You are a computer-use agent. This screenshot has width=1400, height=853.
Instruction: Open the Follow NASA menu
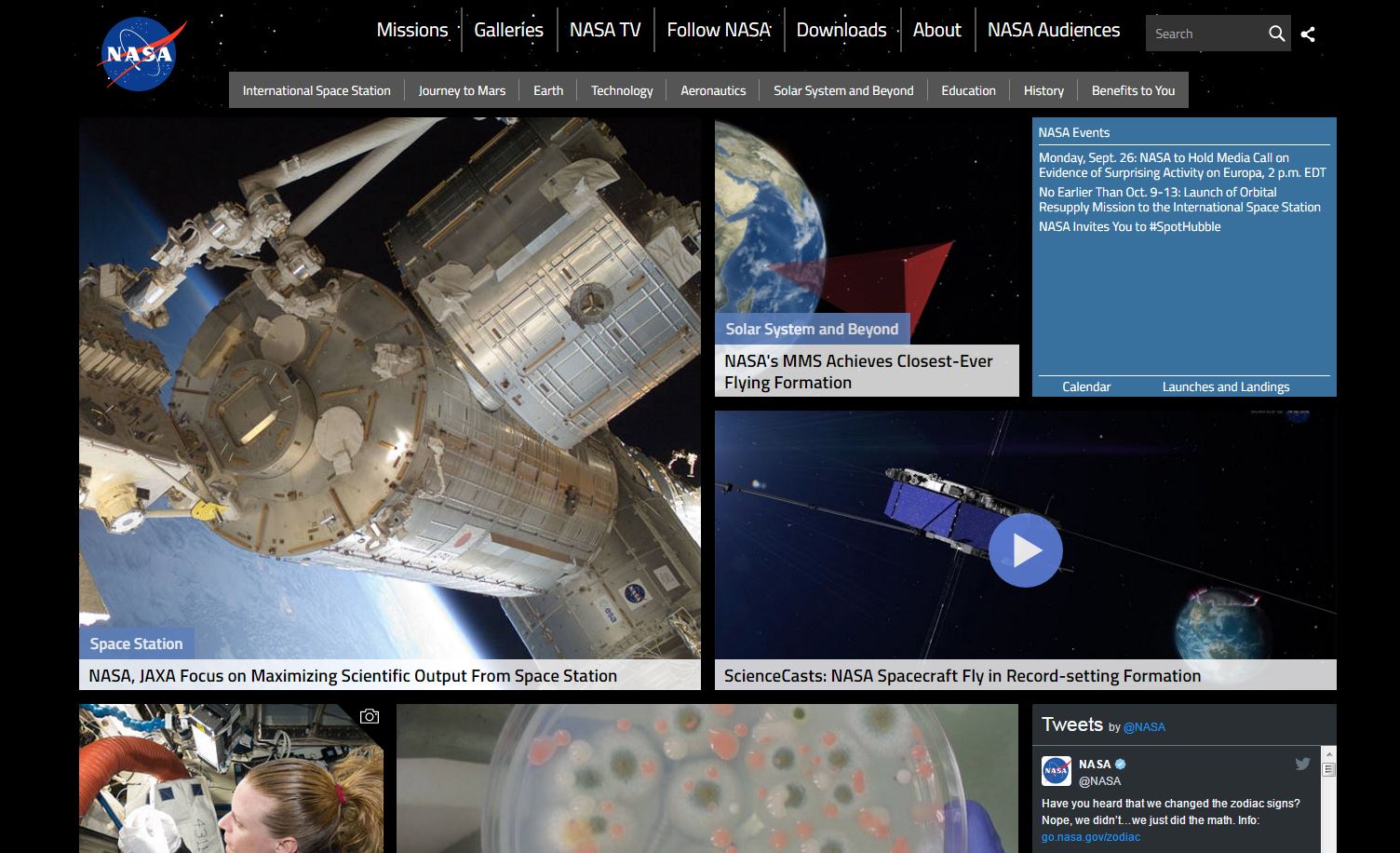(719, 30)
